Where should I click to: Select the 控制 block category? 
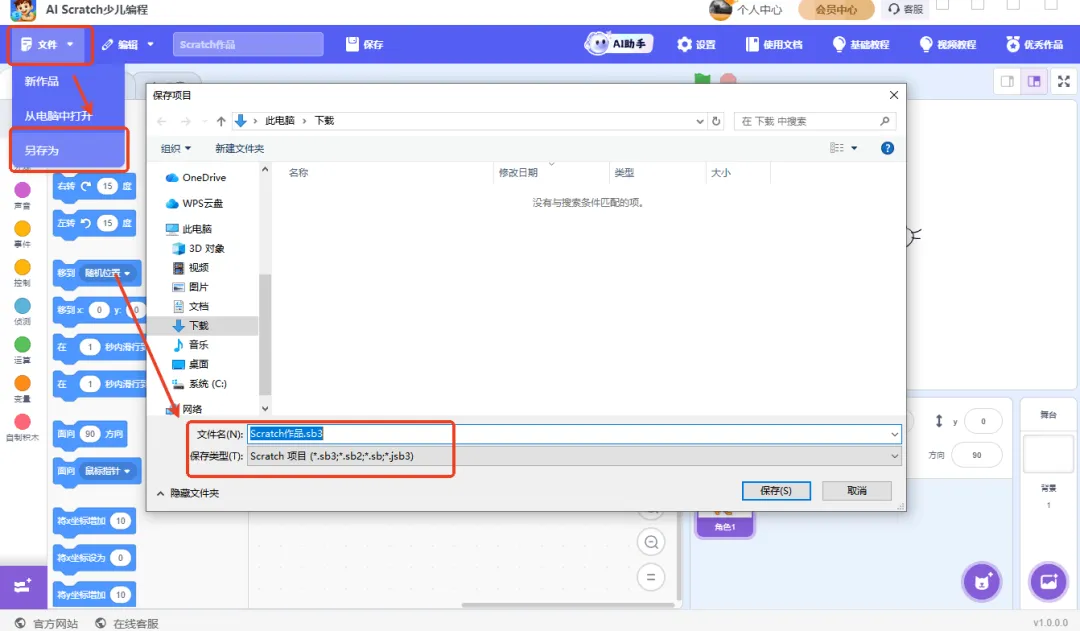(x=22, y=272)
